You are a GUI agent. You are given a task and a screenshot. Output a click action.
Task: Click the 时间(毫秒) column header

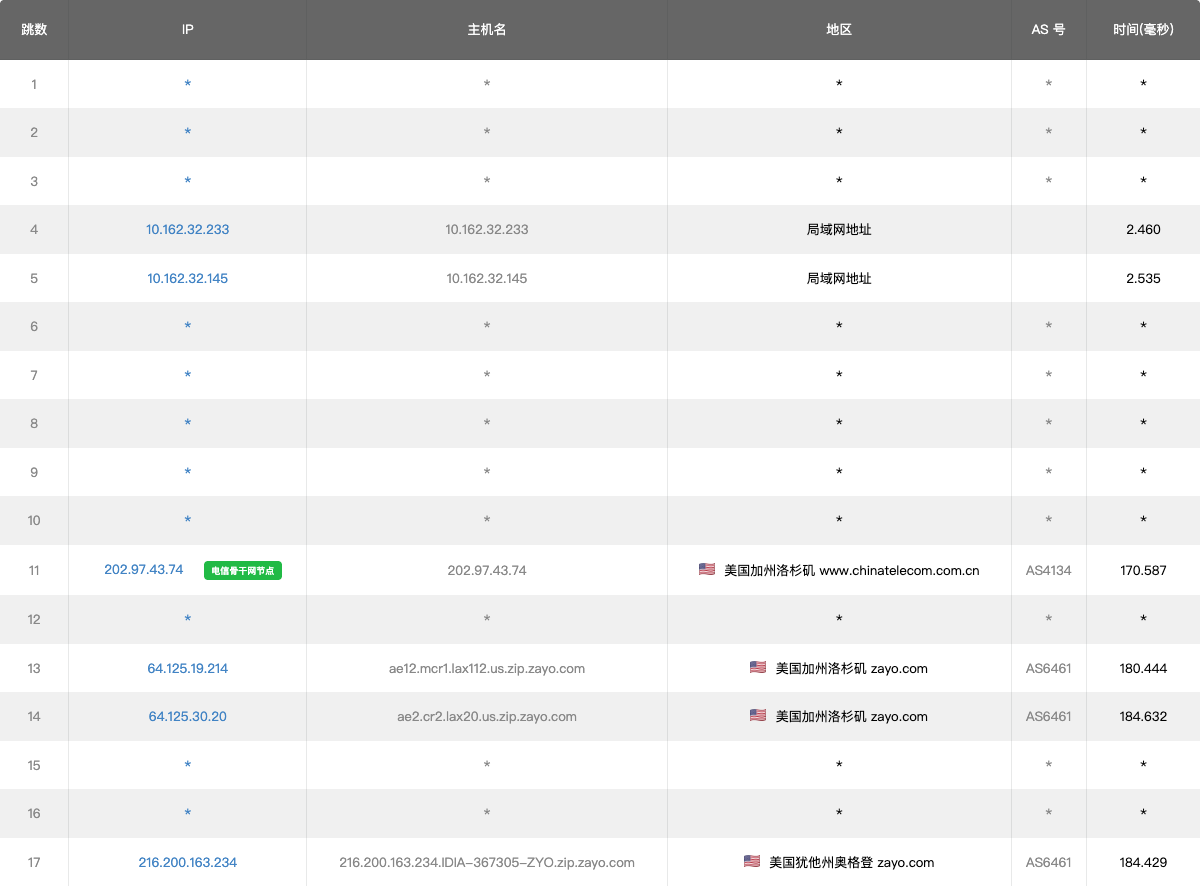[1143, 29]
